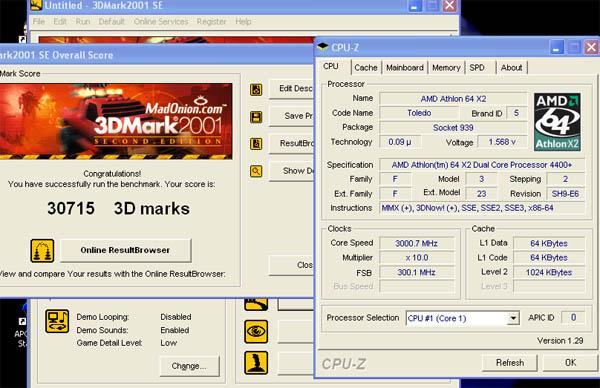The width and height of the screenshot is (600, 388).
Task: Open the Default menu in 3DMark2001
Action: pos(111,21)
